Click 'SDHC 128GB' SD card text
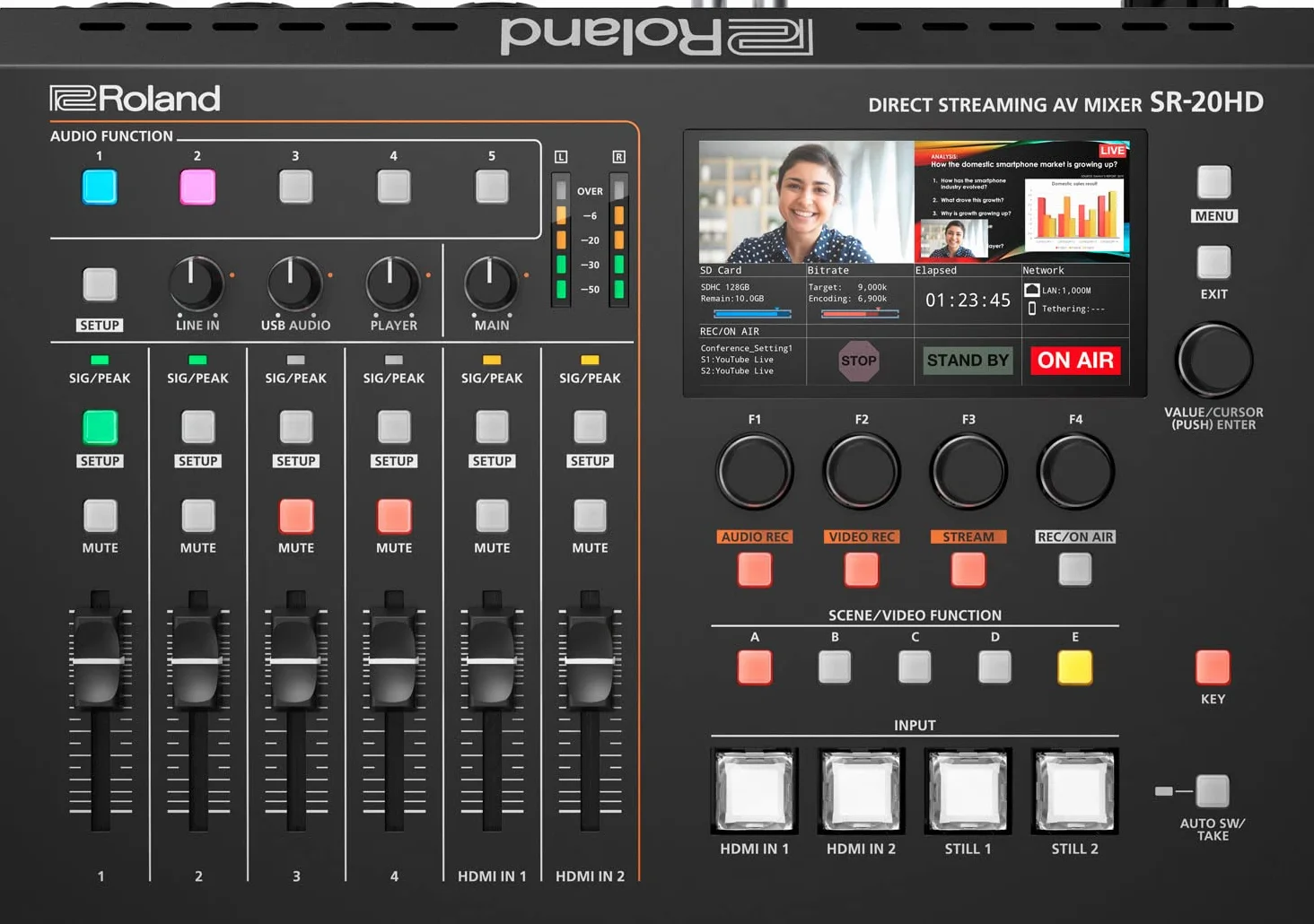Viewport: 1314px width, 924px height. (x=724, y=287)
